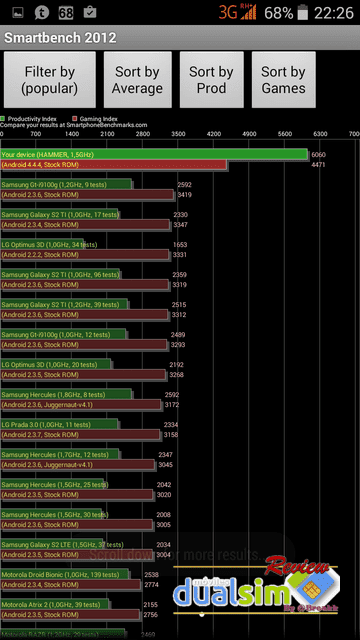The image size is (360, 640).
Task: Tap the 68 battery notification icon
Action: (66, 13)
